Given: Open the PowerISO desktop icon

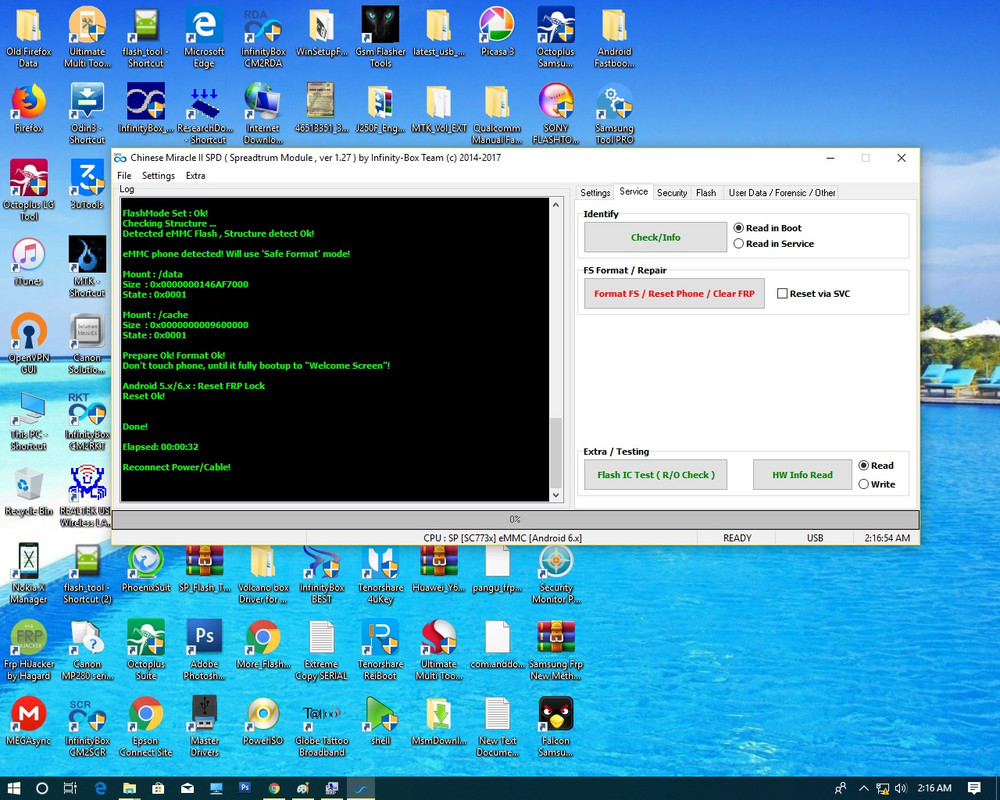Looking at the screenshot, I should coord(263,720).
